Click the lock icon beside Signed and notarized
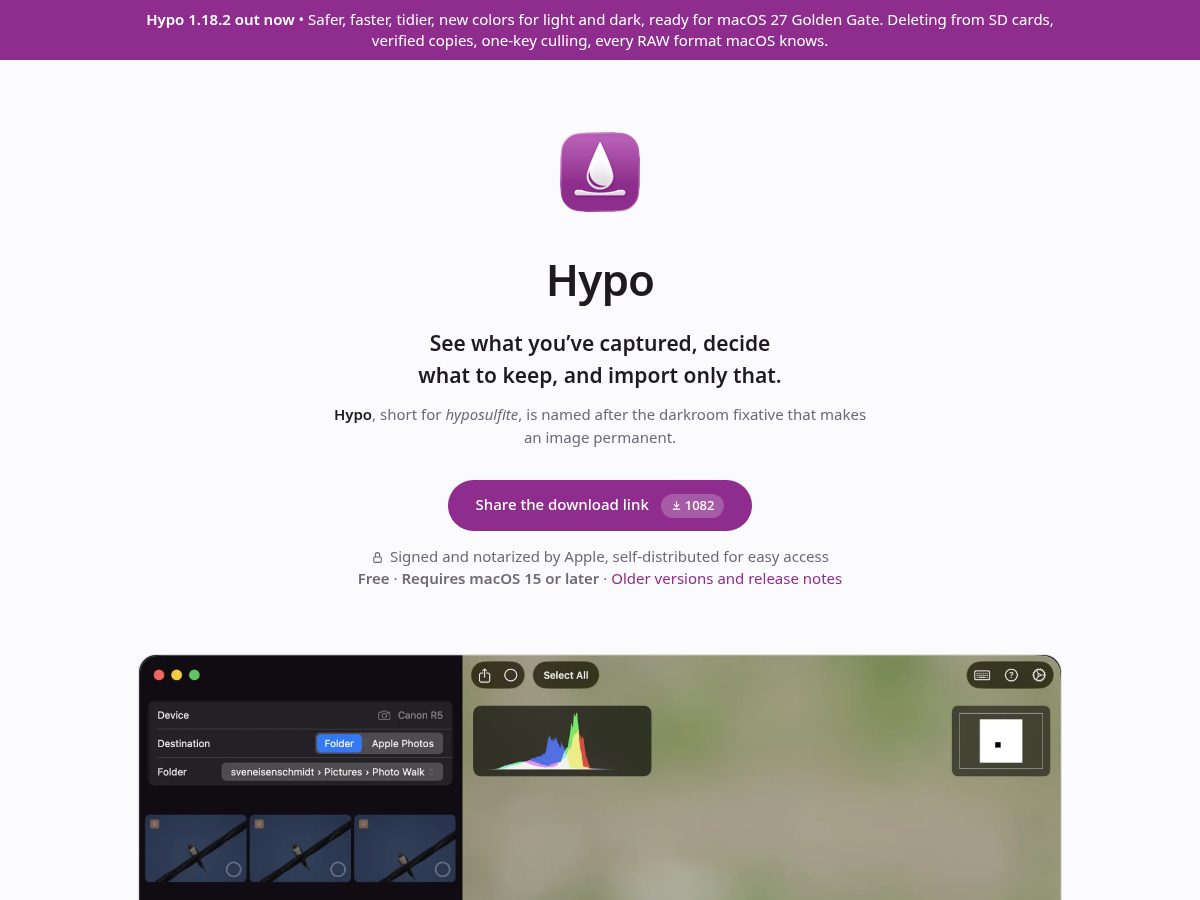 point(377,557)
